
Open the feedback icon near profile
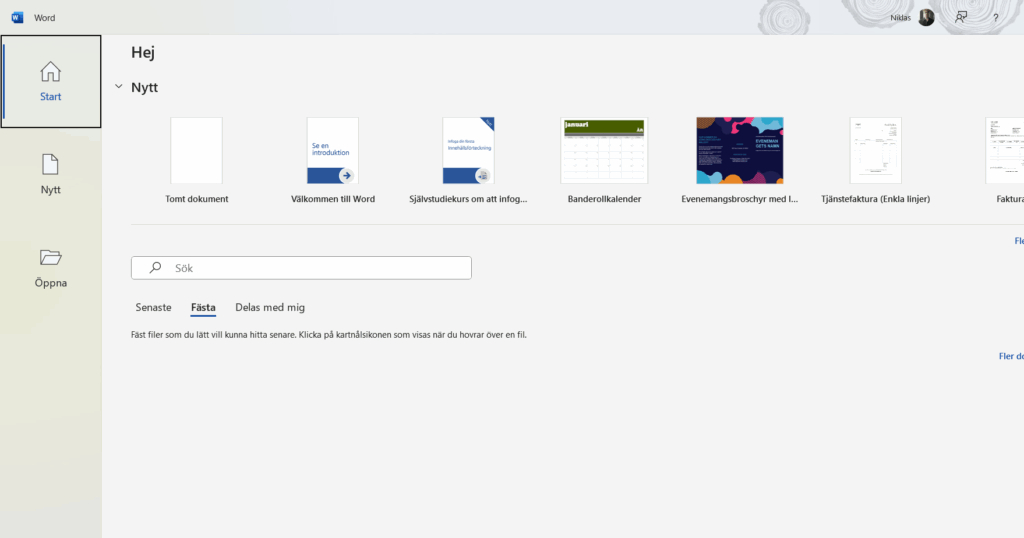(x=961, y=17)
